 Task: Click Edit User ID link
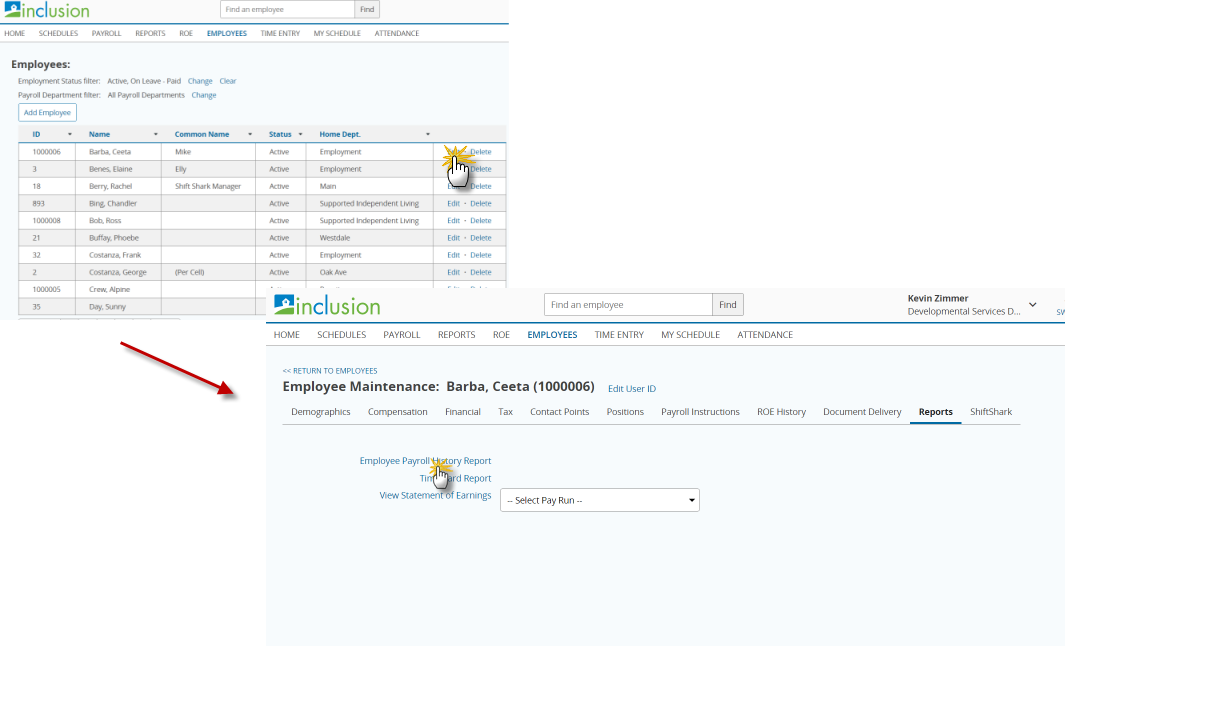coord(632,389)
